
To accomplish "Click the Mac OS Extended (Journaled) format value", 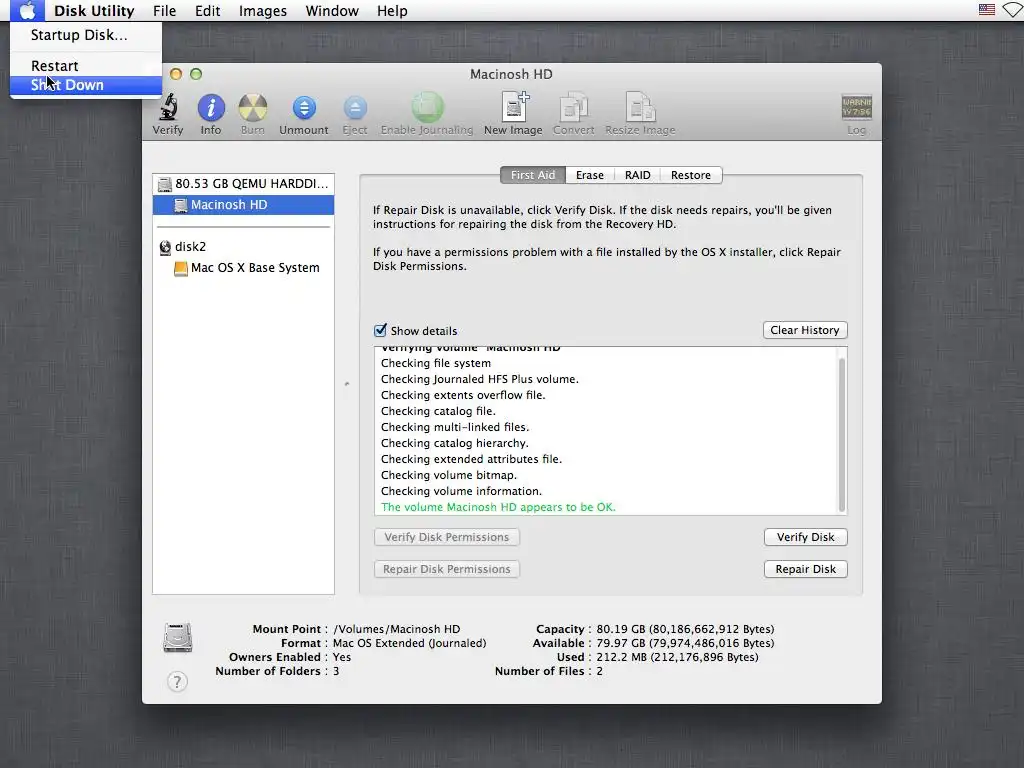I will click(409, 643).
